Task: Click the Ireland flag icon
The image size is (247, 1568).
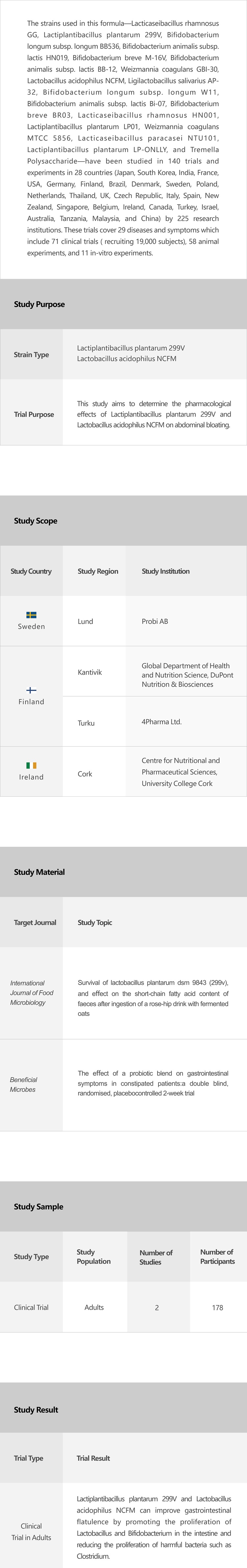Action: click(31, 765)
